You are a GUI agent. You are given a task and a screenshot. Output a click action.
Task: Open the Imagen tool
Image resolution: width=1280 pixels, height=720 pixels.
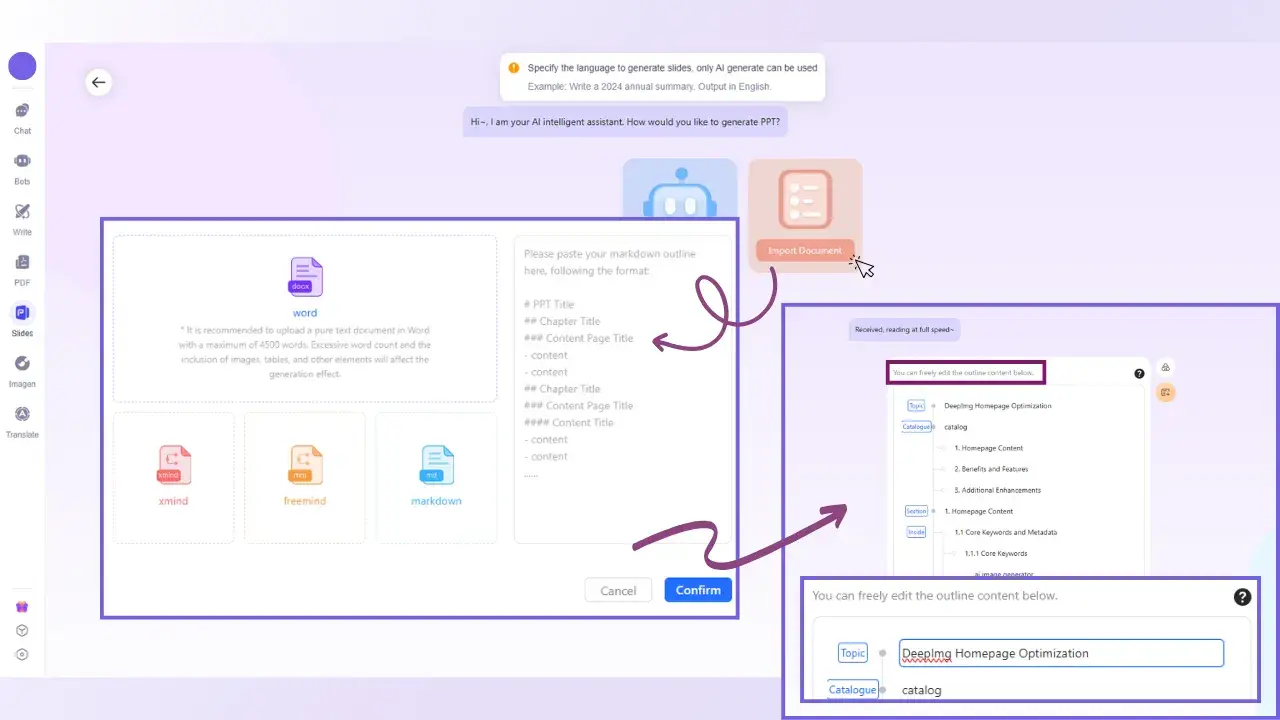click(x=22, y=370)
